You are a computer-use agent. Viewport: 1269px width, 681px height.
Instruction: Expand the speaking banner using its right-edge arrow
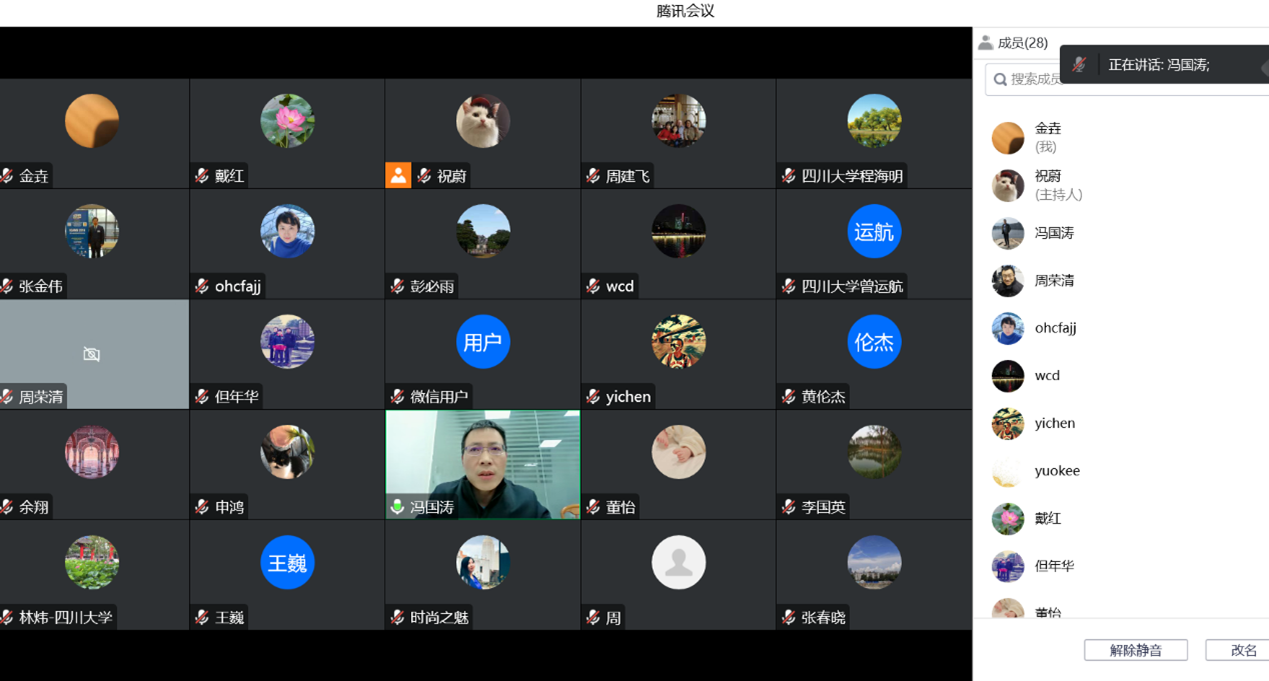[x=1264, y=68]
